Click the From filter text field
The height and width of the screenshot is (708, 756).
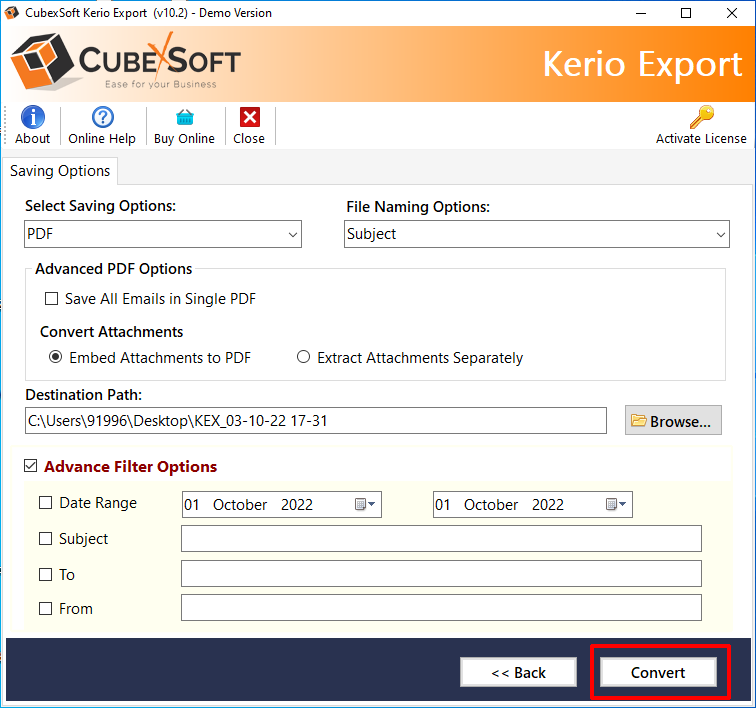click(x=441, y=608)
